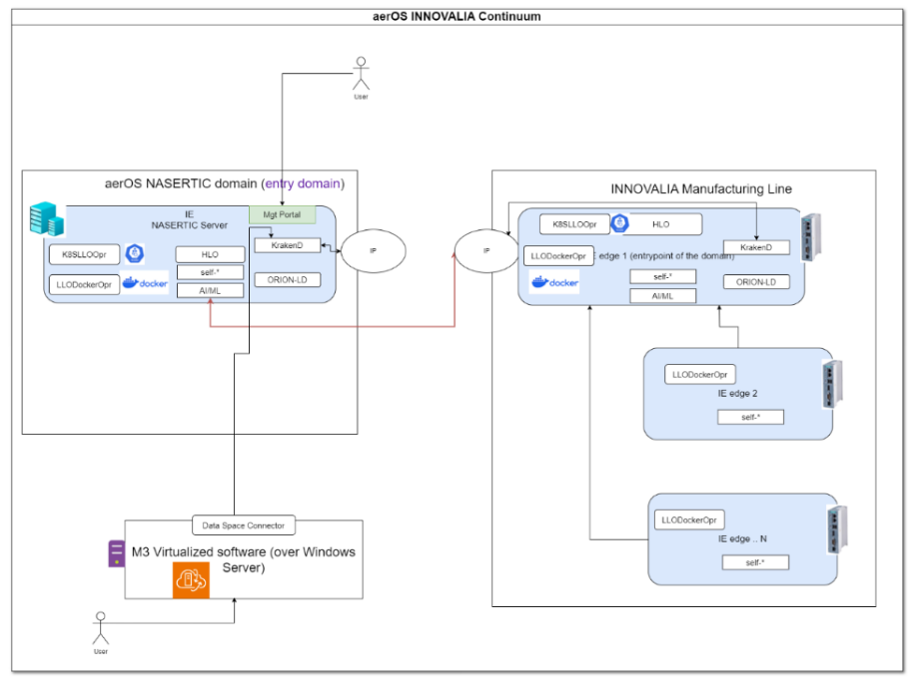Click the Data Space Connector box

pos(243,525)
